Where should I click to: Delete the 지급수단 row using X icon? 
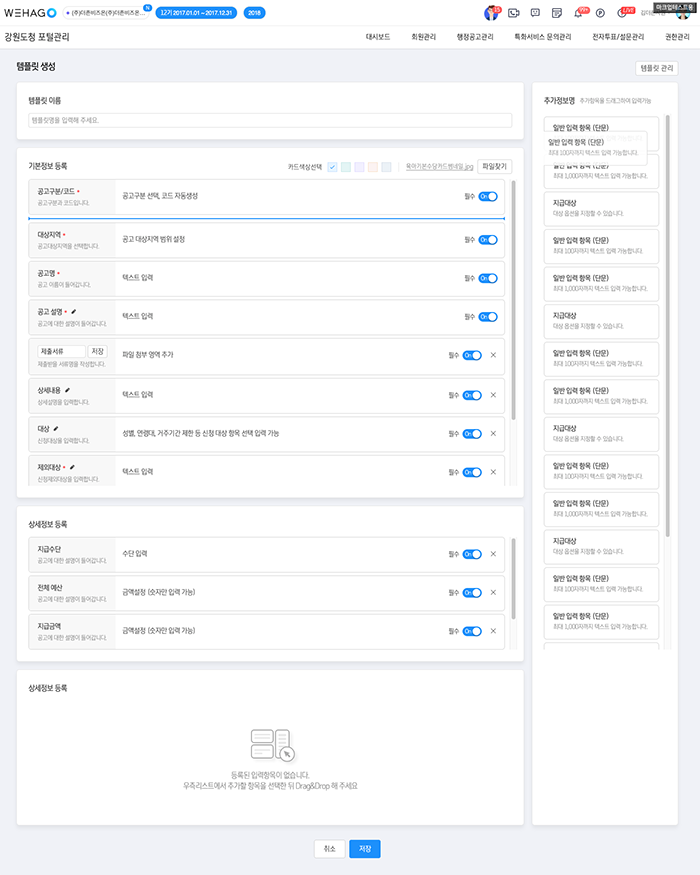pos(493,554)
